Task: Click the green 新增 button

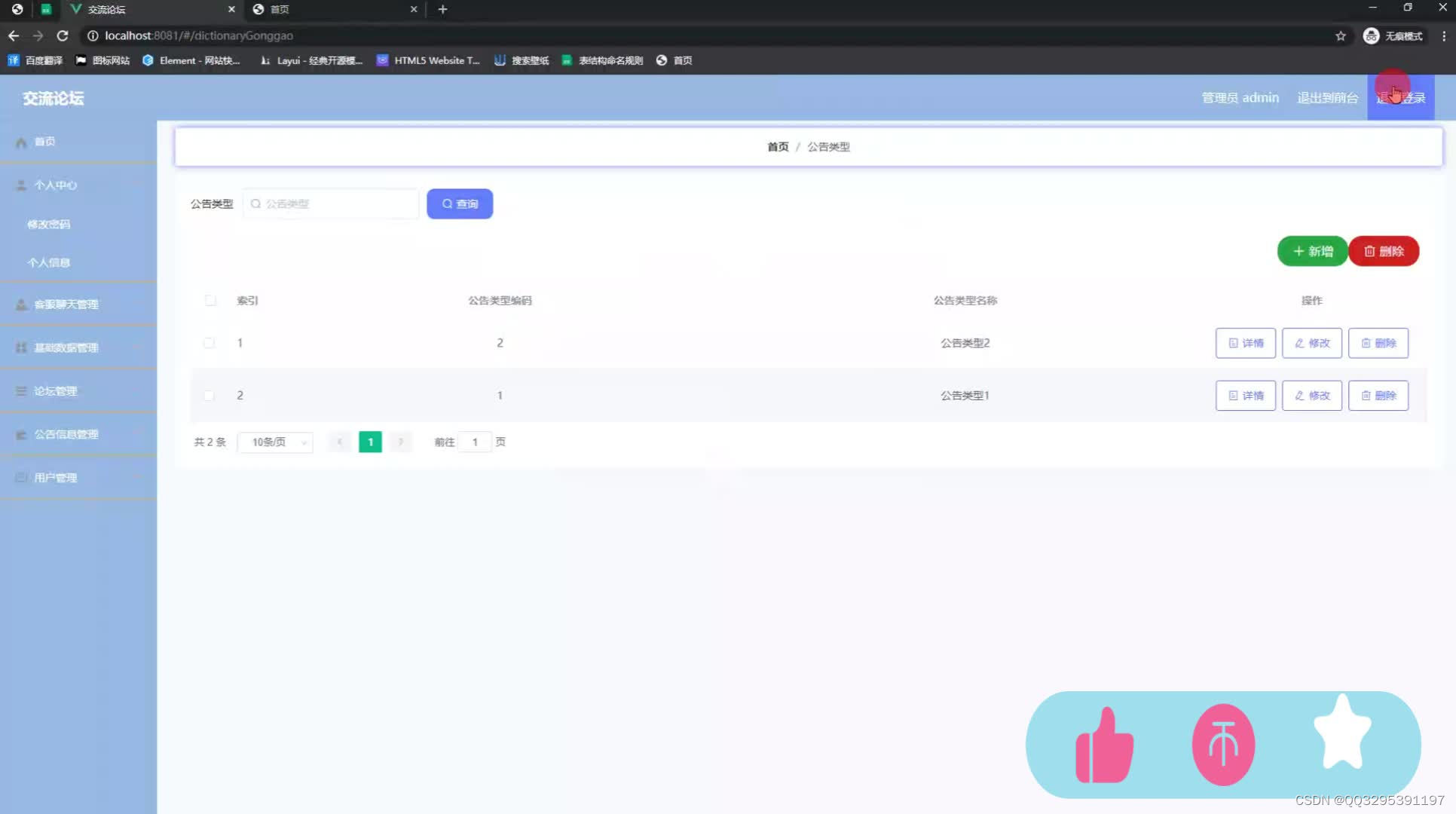Action: click(x=1312, y=251)
